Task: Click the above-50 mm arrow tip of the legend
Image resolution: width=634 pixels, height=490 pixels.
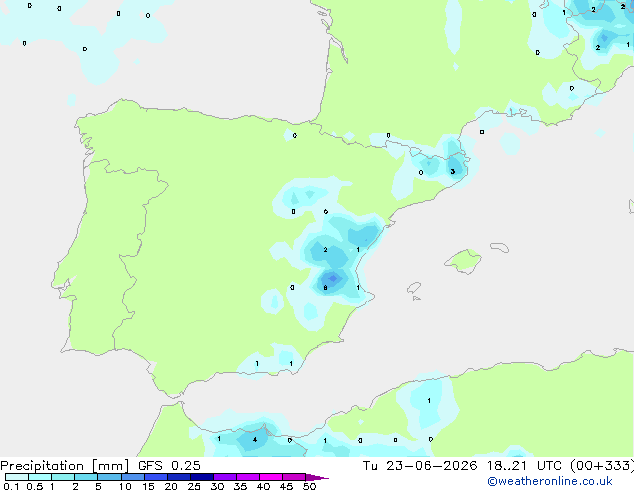Action: pos(317,477)
